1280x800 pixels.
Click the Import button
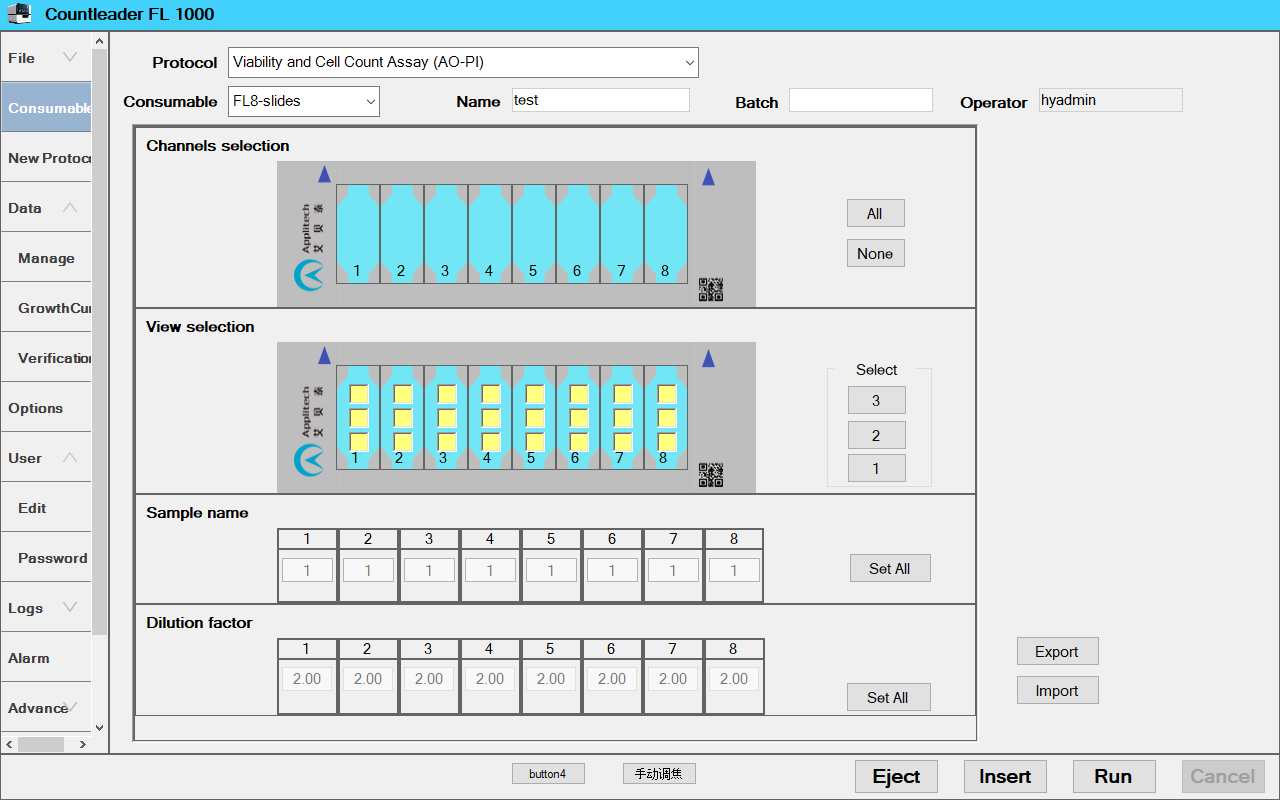click(1058, 691)
